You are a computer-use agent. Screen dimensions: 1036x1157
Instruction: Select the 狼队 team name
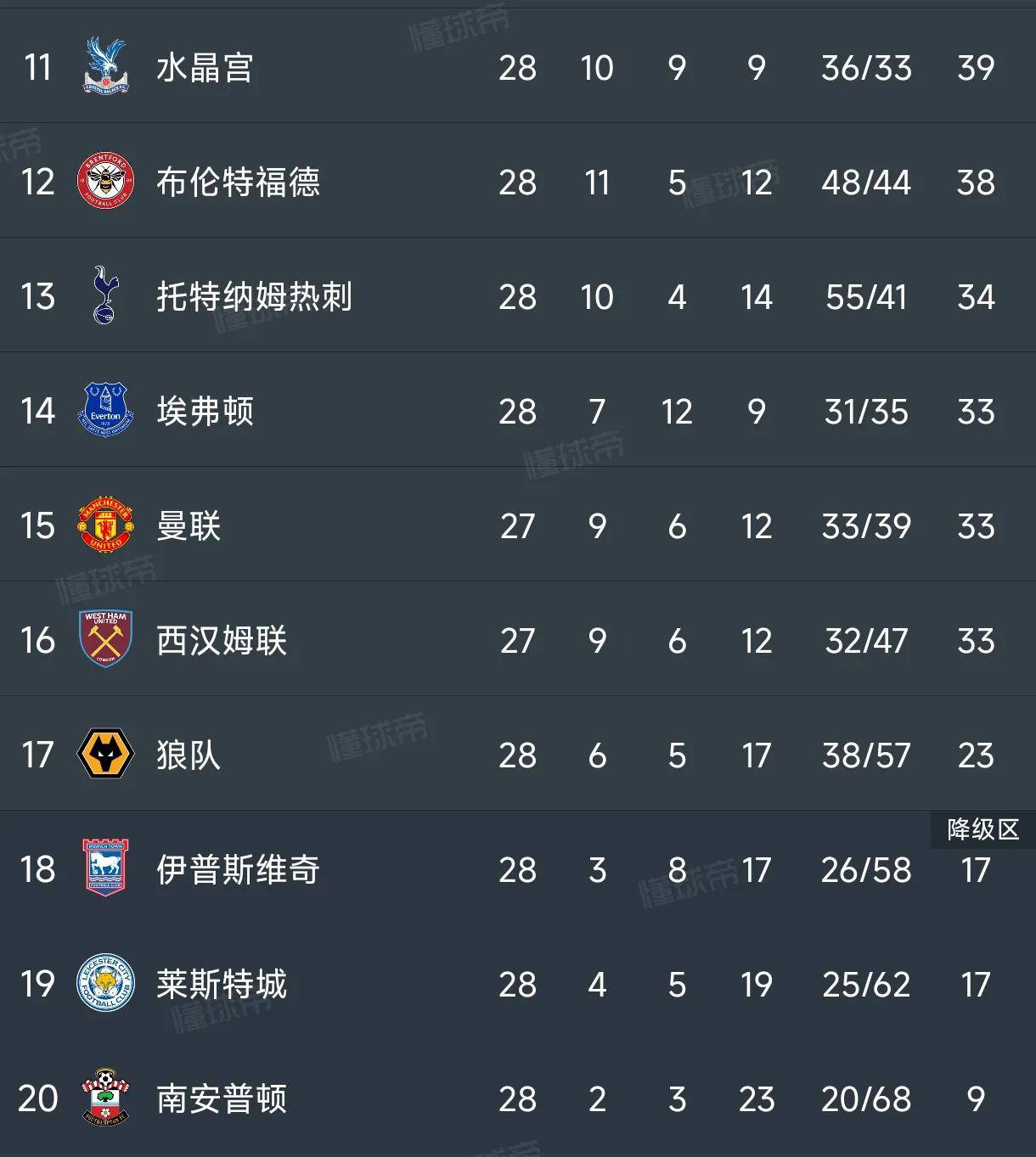[x=189, y=755]
